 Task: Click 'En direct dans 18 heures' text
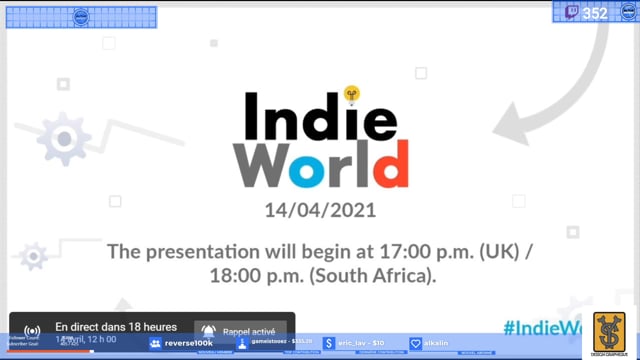[116, 327]
